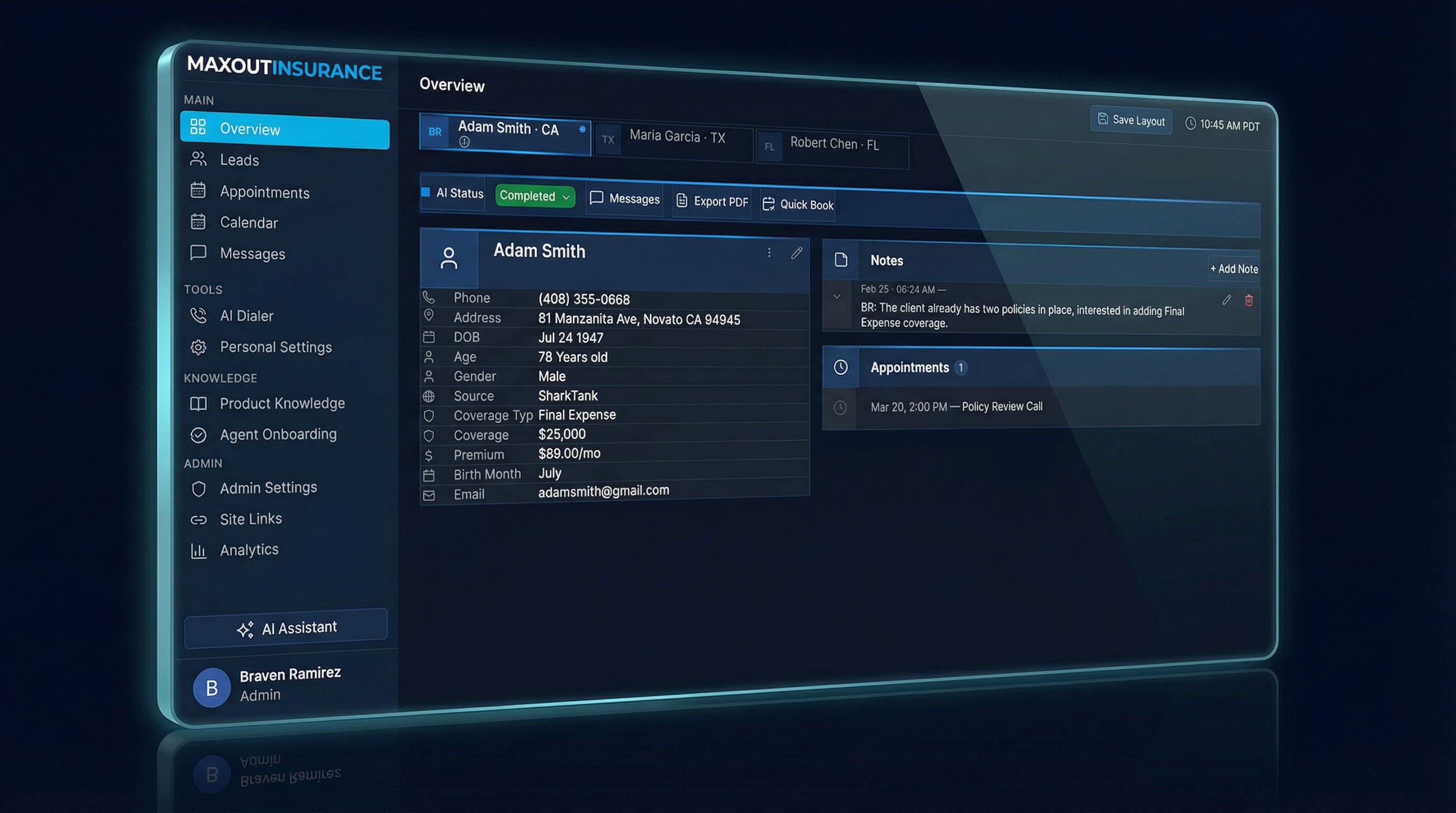Click the Export PDF toolbar button
1456x813 pixels.
pos(712,201)
